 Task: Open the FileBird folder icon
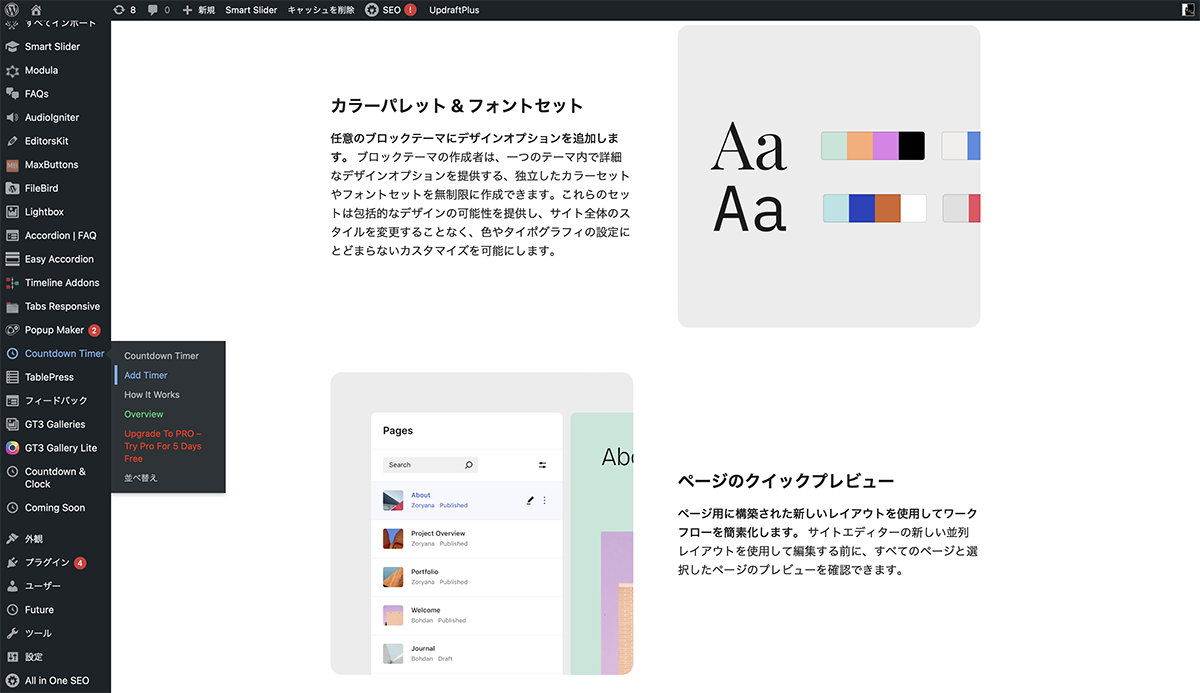click(12, 188)
